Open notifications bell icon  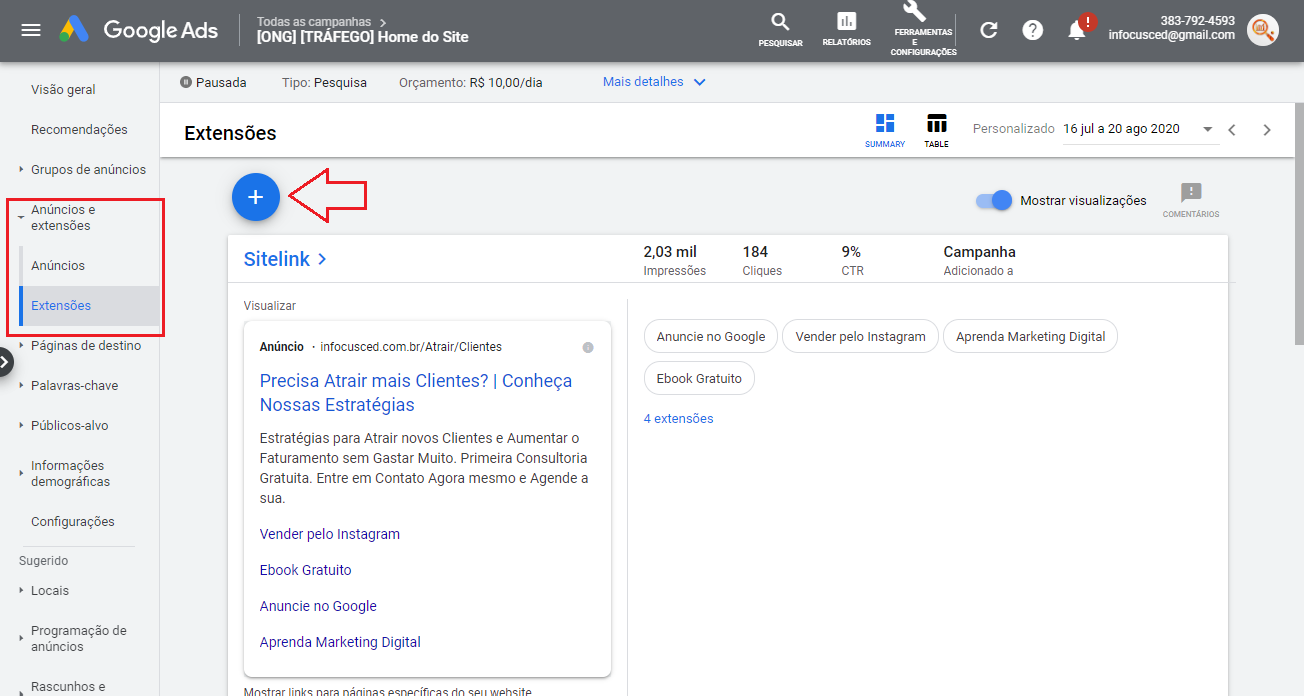click(1077, 30)
